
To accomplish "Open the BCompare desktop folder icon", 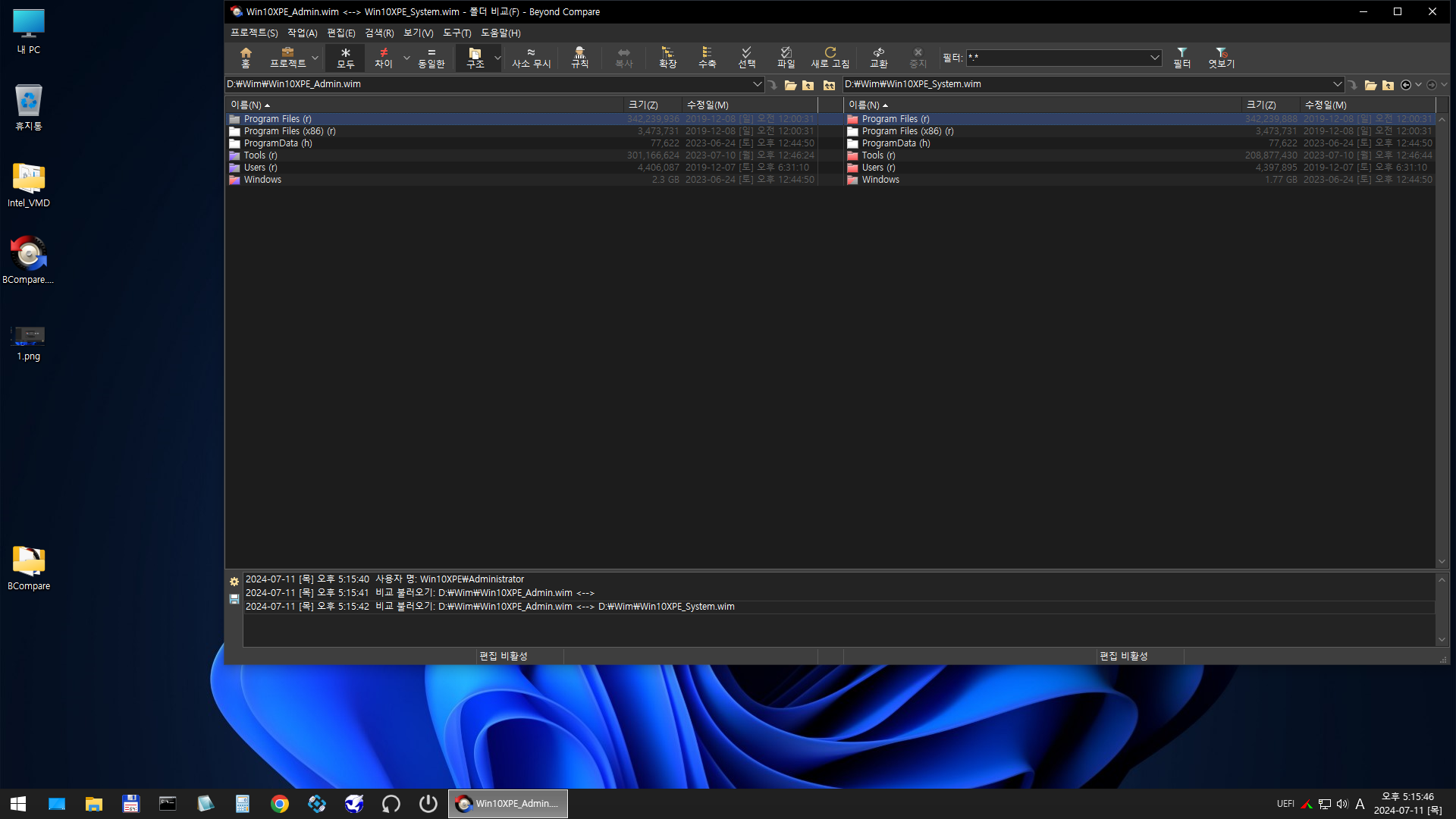I will [x=29, y=569].
